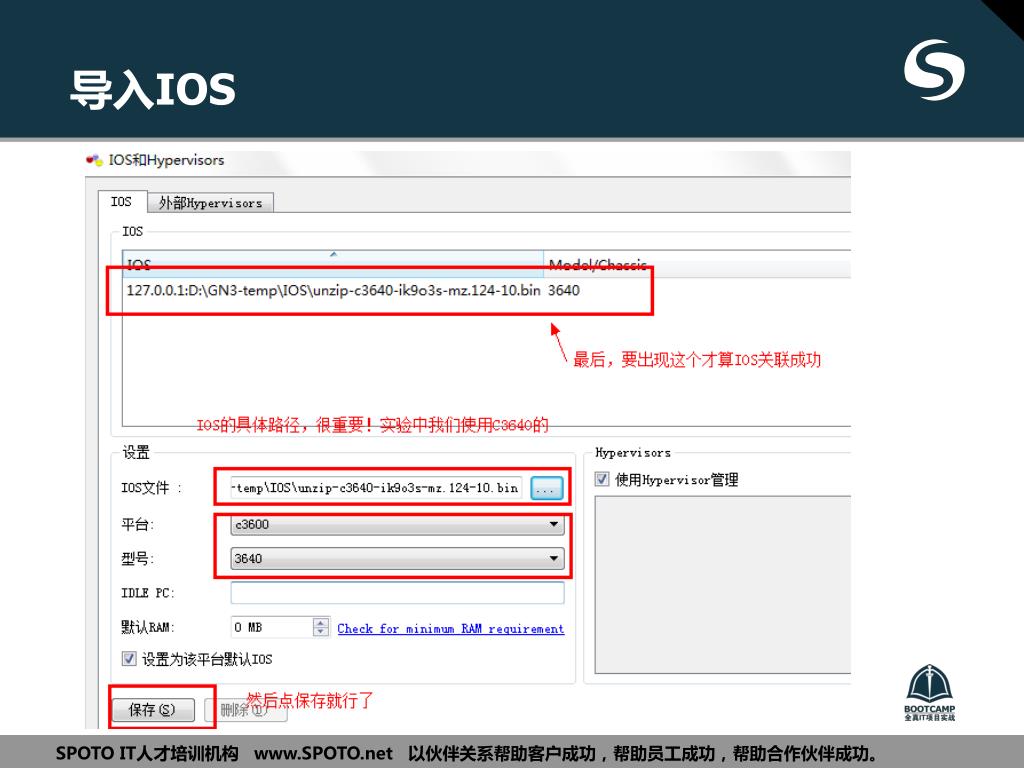The height and width of the screenshot is (768, 1024).
Task: Open the 型号 3640 dropdown
Action: [x=397, y=558]
